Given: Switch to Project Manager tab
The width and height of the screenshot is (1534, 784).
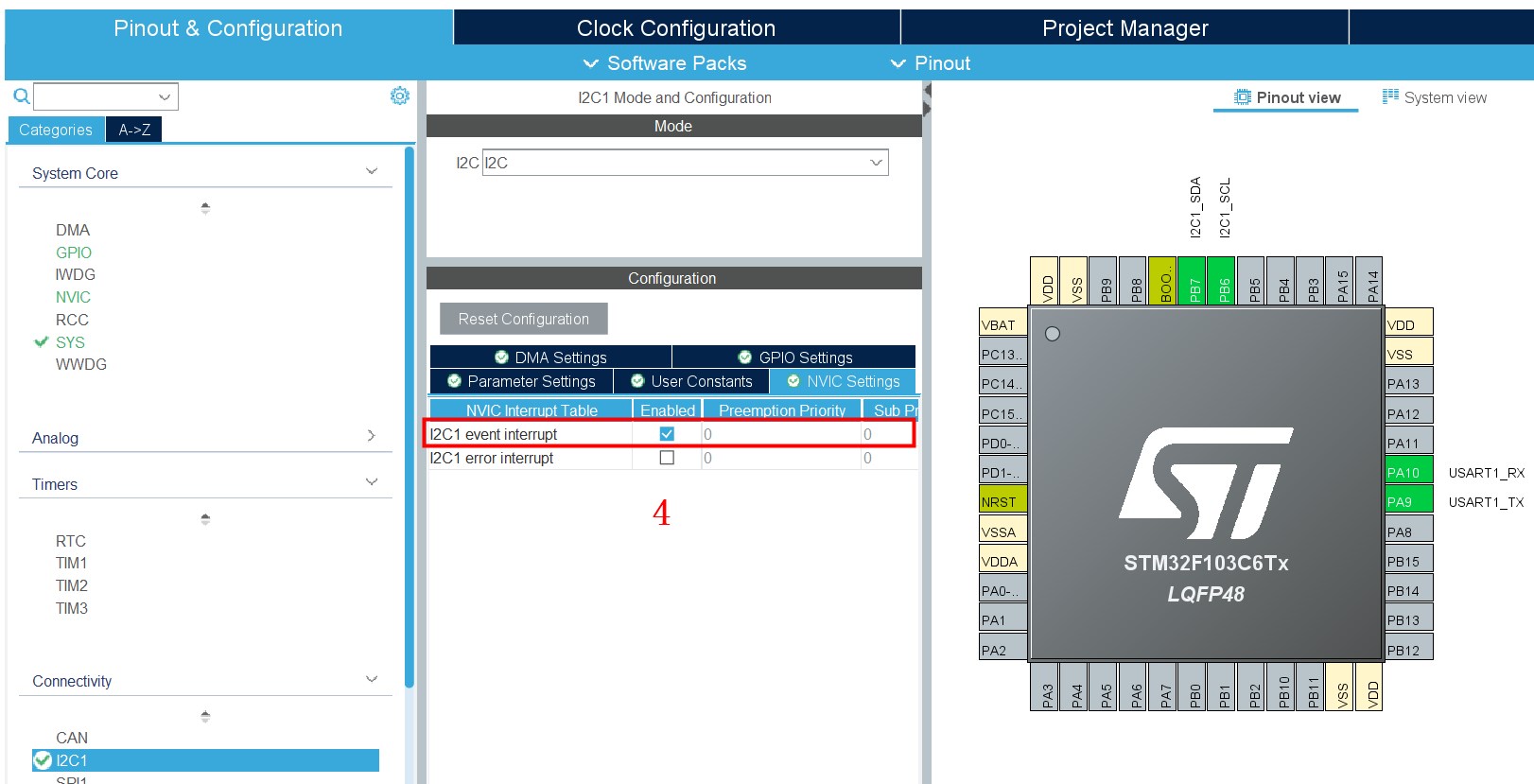Looking at the screenshot, I should [x=1124, y=27].
